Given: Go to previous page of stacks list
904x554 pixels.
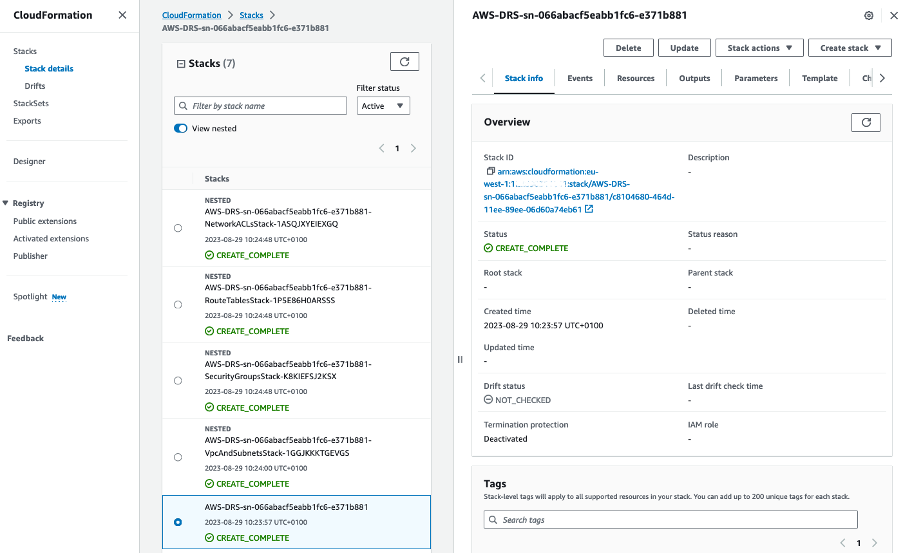Looking at the screenshot, I should click(381, 148).
